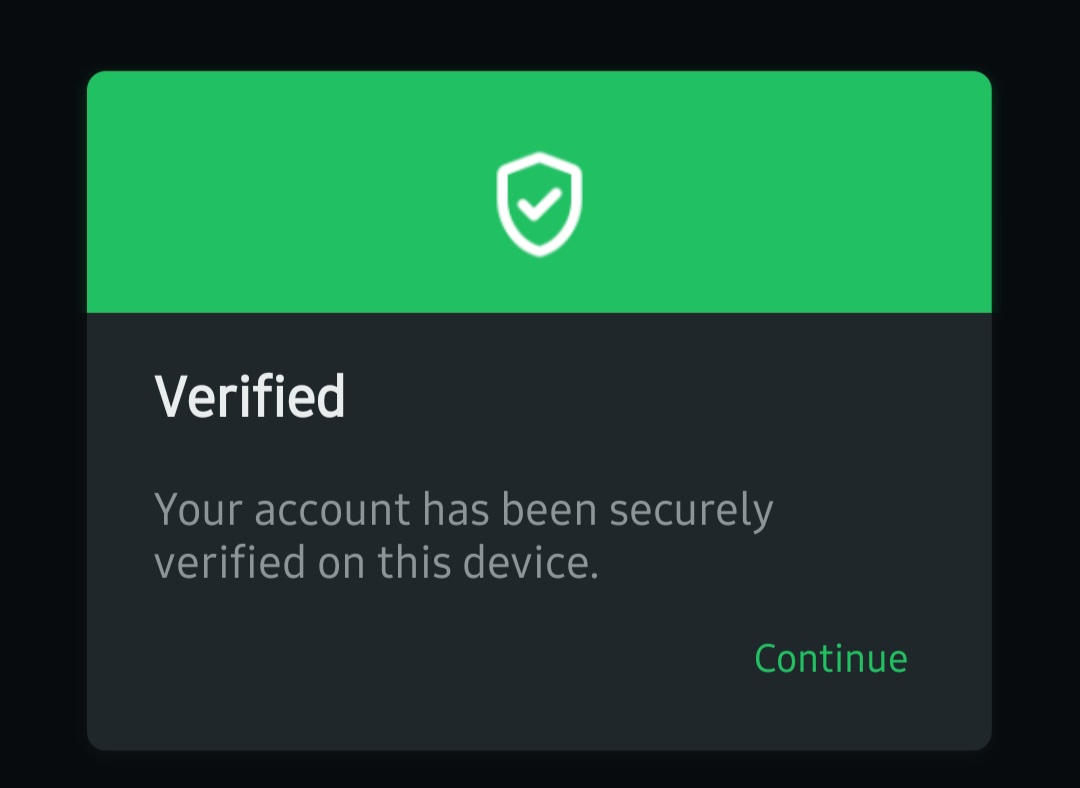Click empty dialog area left of Continue
The height and width of the screenshot is (788, 1080).
click(x=400, y=658)
